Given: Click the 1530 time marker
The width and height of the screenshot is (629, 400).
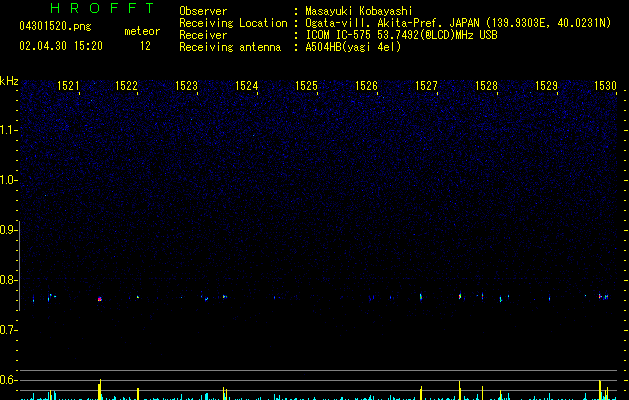Looking at the screenshot, I should coord(605,86).
